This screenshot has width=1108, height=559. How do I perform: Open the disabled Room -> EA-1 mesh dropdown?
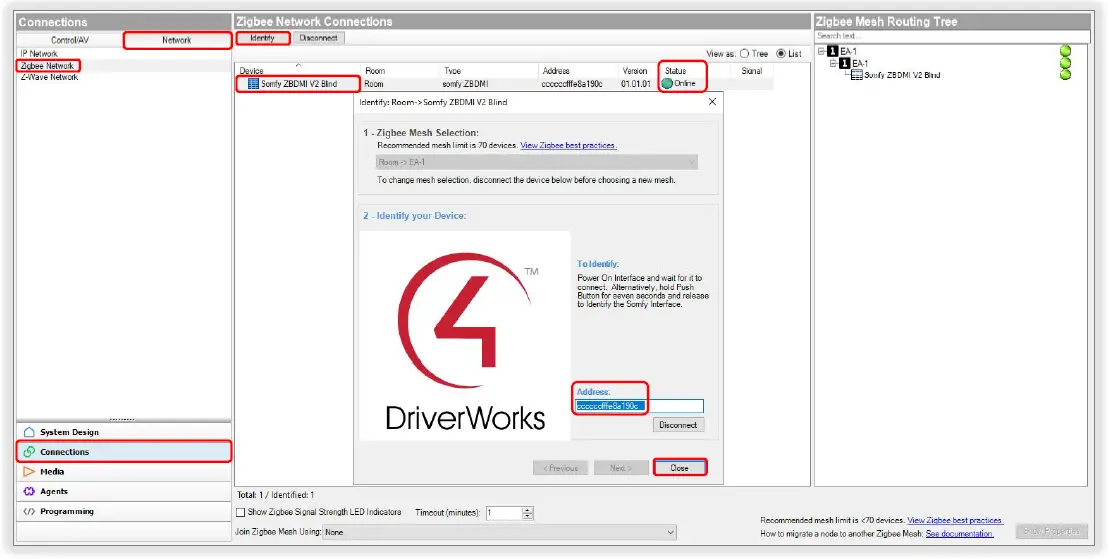tap(537, 162)
